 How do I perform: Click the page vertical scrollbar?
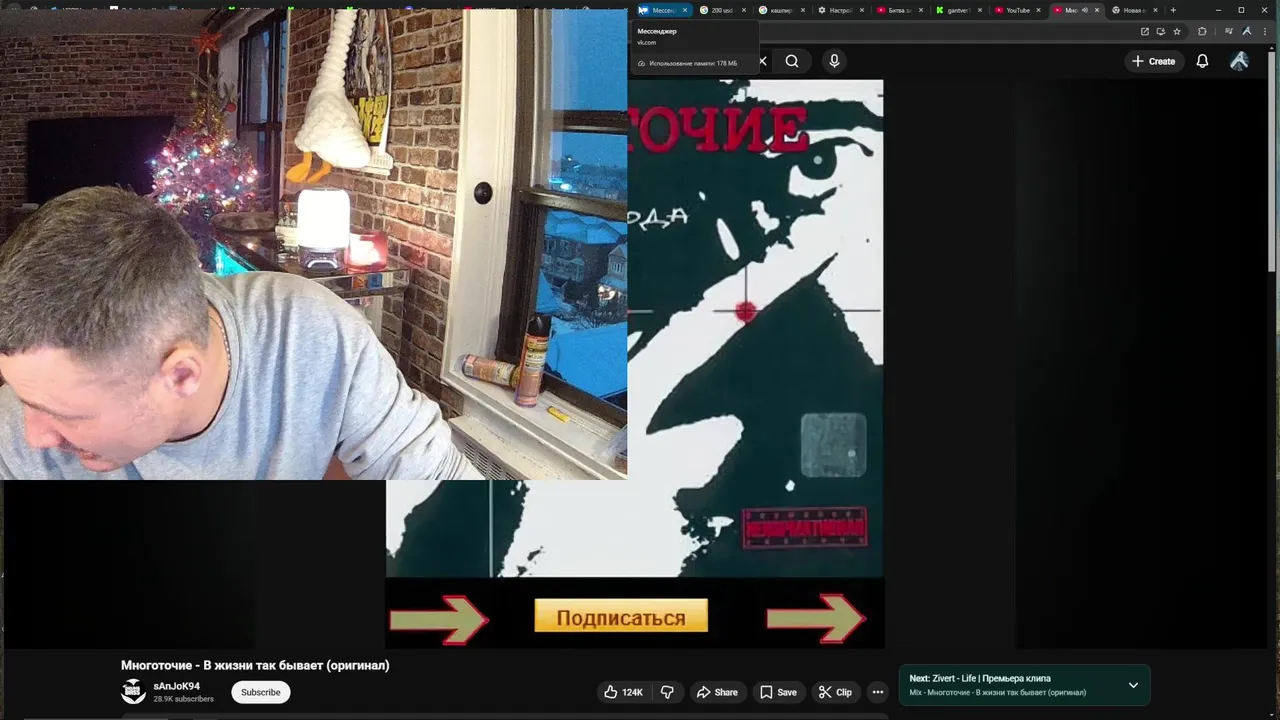[1274, 160]
